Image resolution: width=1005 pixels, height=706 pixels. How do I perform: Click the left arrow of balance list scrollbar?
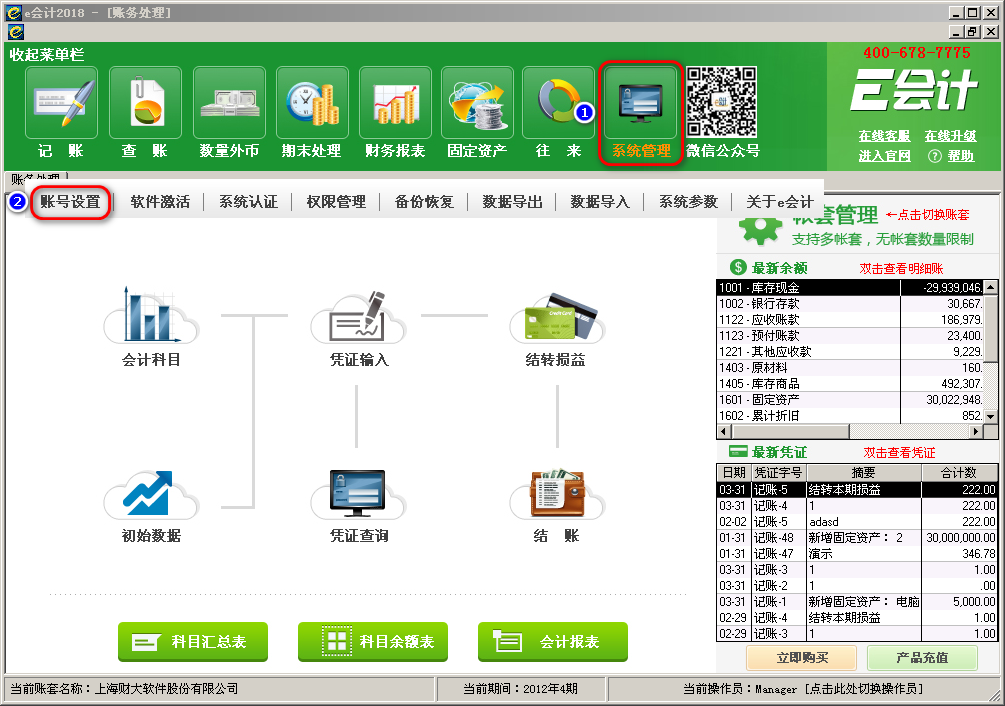pyautogui.click(x=724, y=431)
